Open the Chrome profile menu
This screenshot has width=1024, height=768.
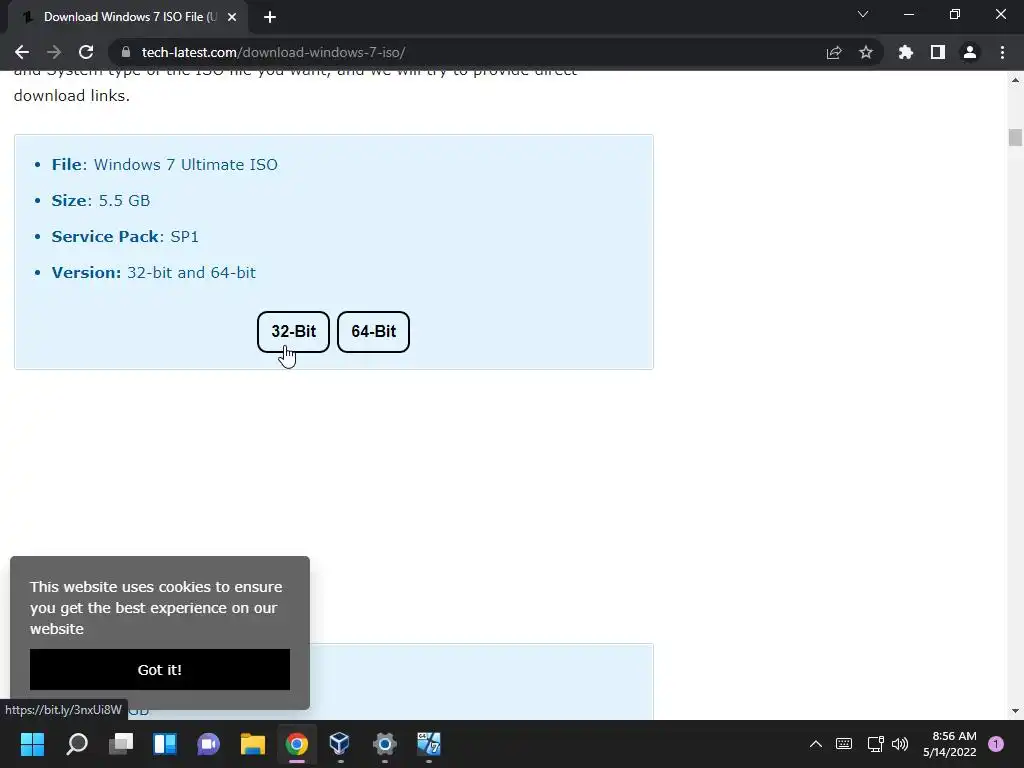[x=970, y=52]
